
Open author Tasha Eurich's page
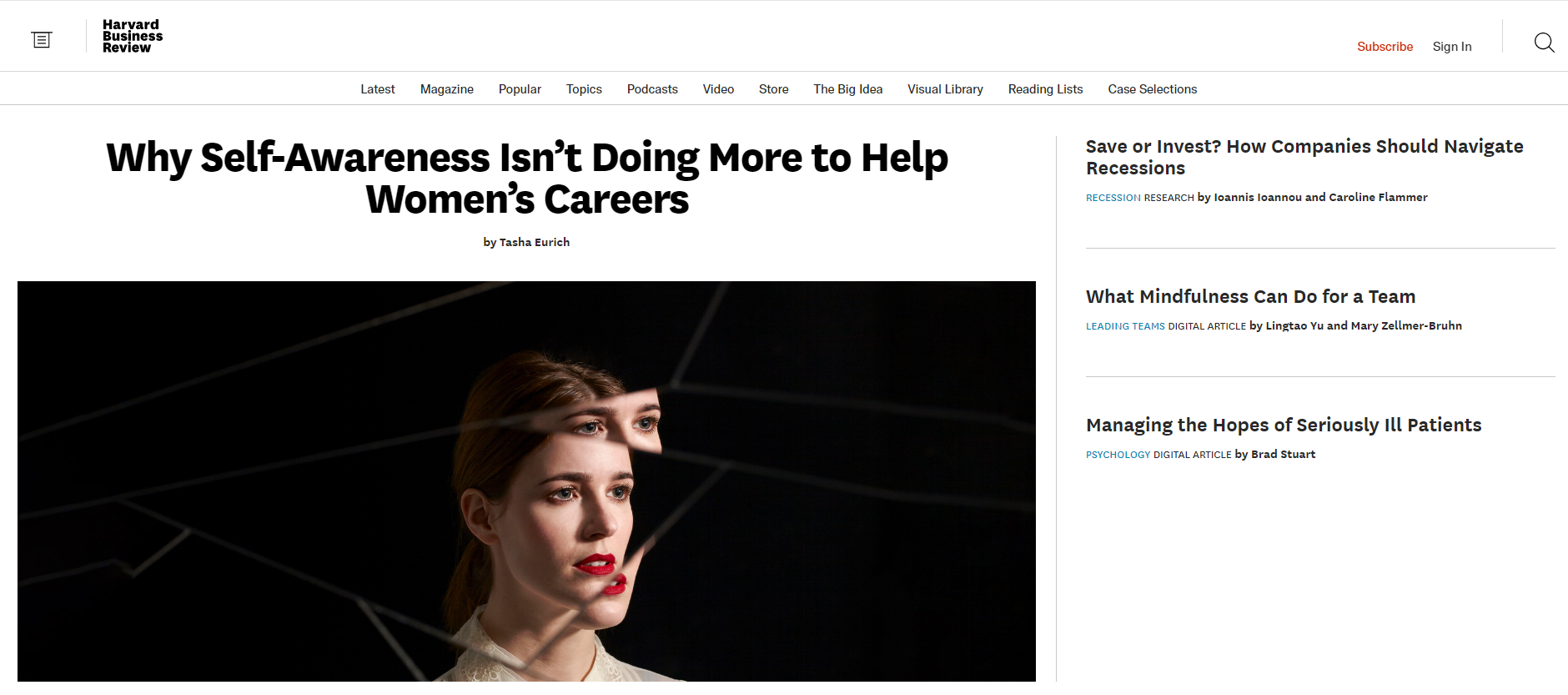tap(535, 242)
